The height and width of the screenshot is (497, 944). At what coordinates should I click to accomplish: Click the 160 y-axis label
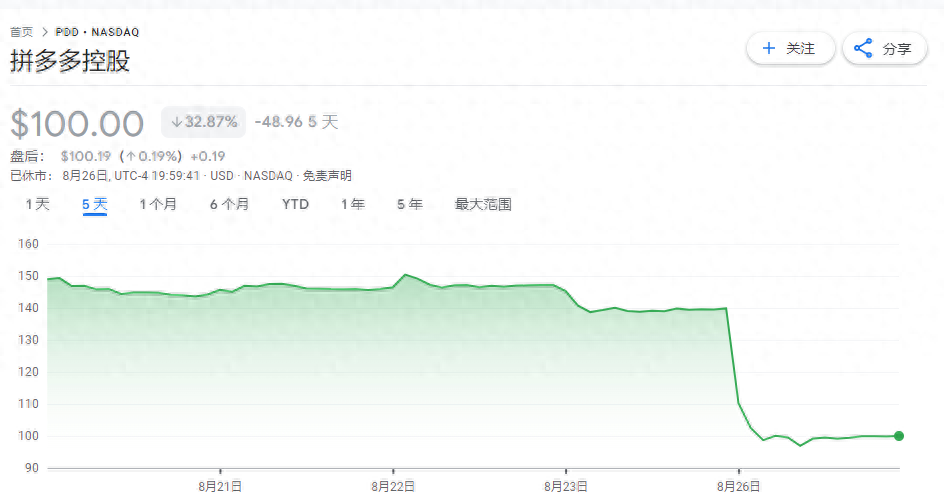[x=28, y=244]
